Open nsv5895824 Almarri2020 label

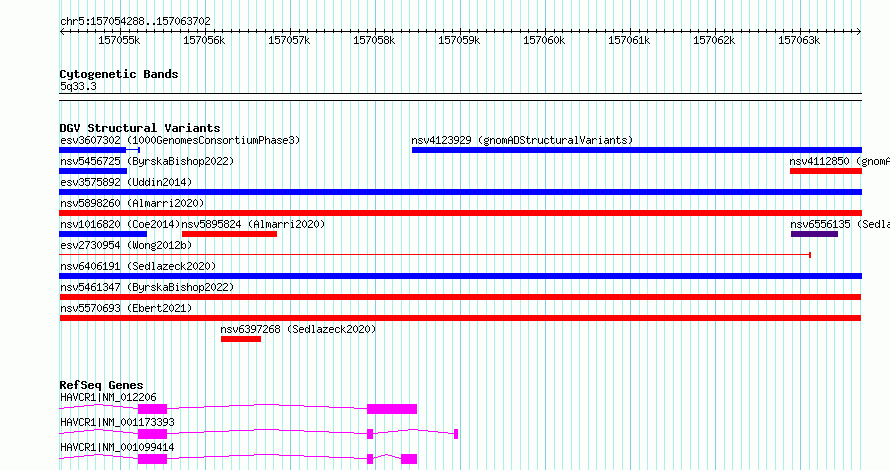point(253,224)
